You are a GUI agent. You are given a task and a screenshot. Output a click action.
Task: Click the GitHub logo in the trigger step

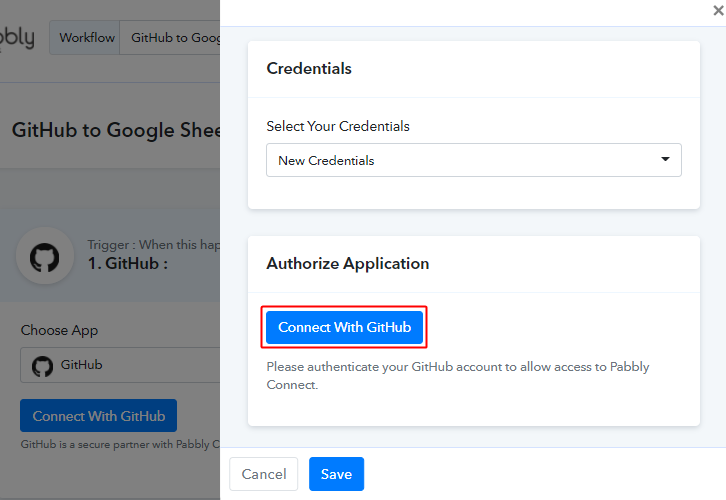(x=45, y=256)
